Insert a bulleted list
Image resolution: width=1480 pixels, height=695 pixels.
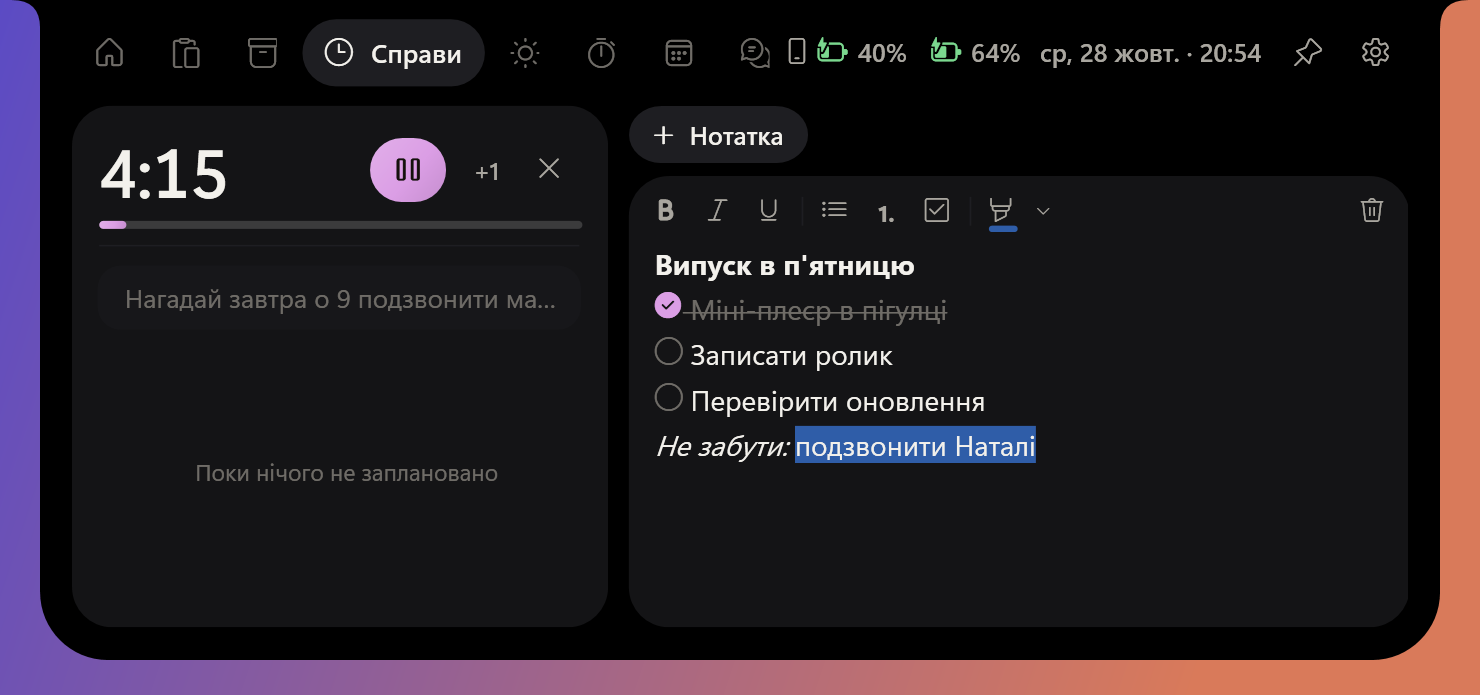(834, 210)
